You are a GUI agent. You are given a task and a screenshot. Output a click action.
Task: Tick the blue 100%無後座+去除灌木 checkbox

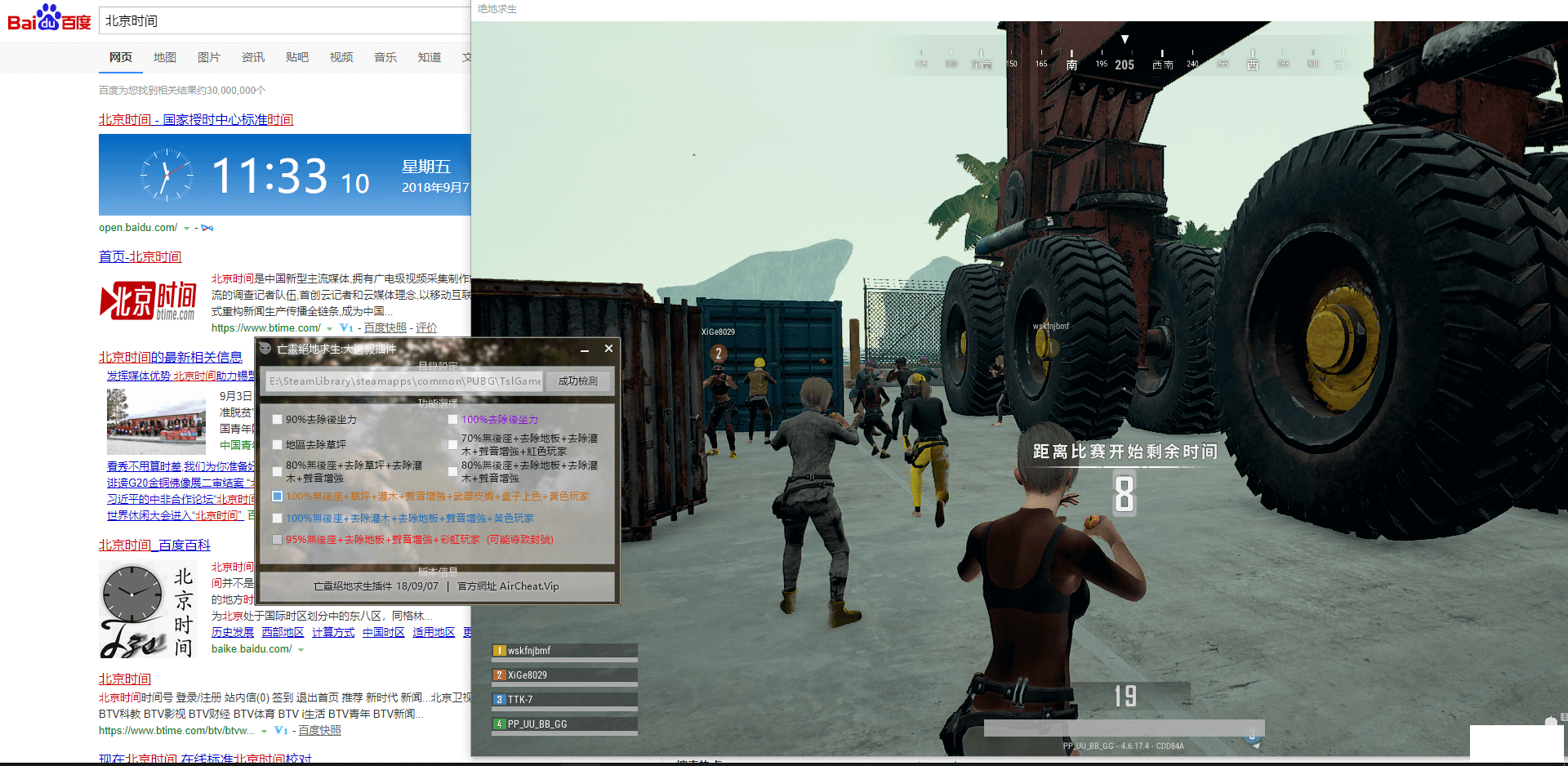(x=278, y=519)
